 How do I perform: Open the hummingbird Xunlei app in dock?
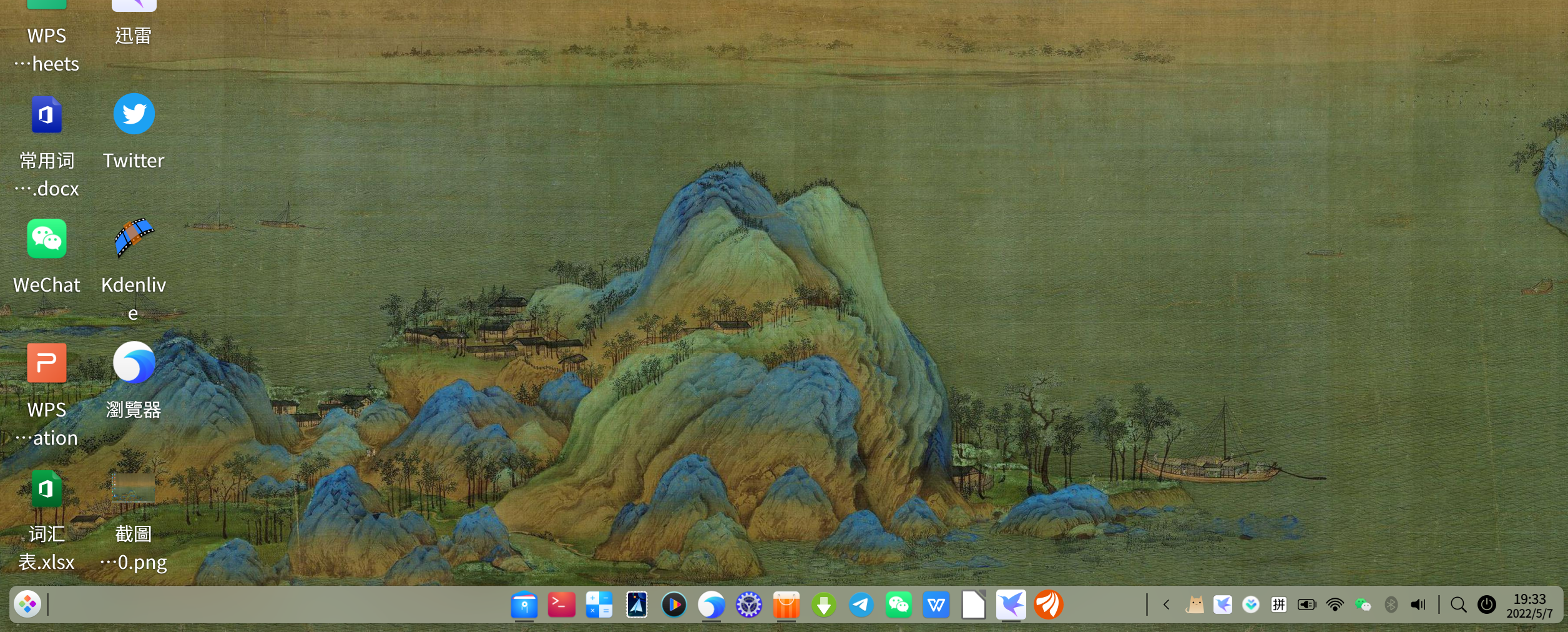click(x=1011, y=605)
